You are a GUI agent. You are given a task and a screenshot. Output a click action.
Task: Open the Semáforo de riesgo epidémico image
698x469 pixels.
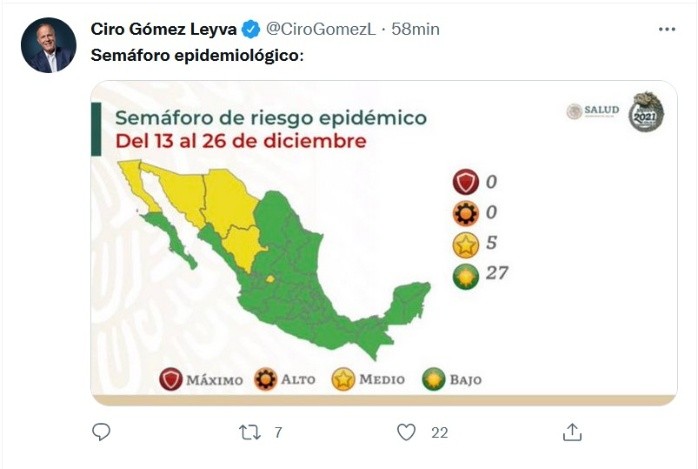click(x=384, y=243)
